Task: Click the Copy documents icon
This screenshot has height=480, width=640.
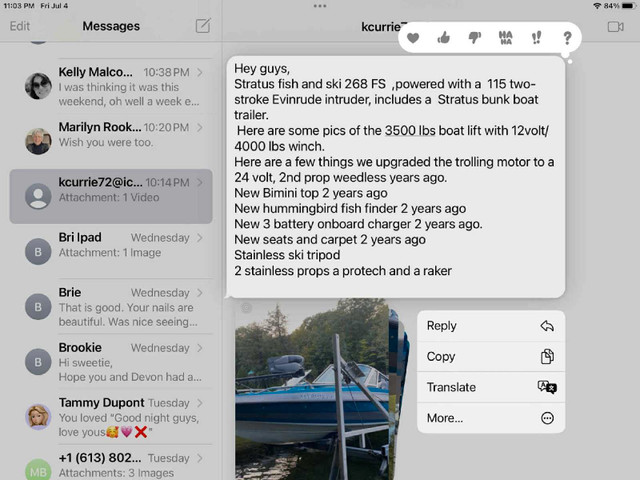Action: 547,356
